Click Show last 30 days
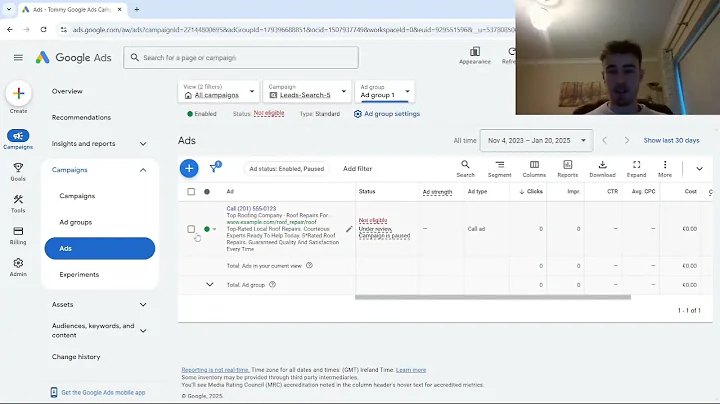Image resolution: width=720 pixels, height=404 pixels. [x=671, y=140]
